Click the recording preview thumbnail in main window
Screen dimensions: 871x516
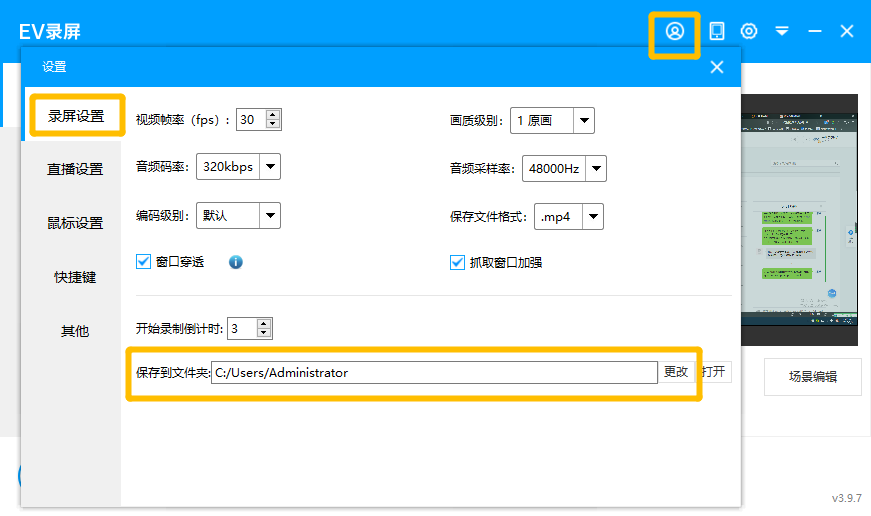coord(799,219)
